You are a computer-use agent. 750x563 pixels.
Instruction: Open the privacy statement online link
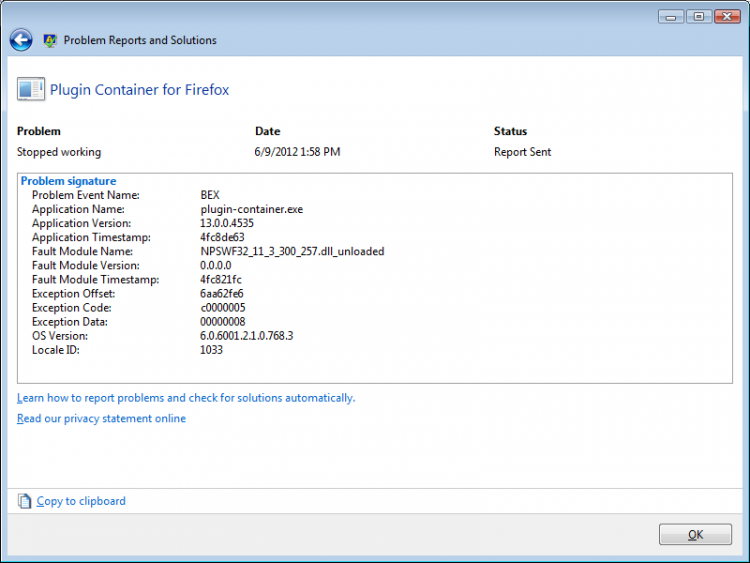pos(101,419)
